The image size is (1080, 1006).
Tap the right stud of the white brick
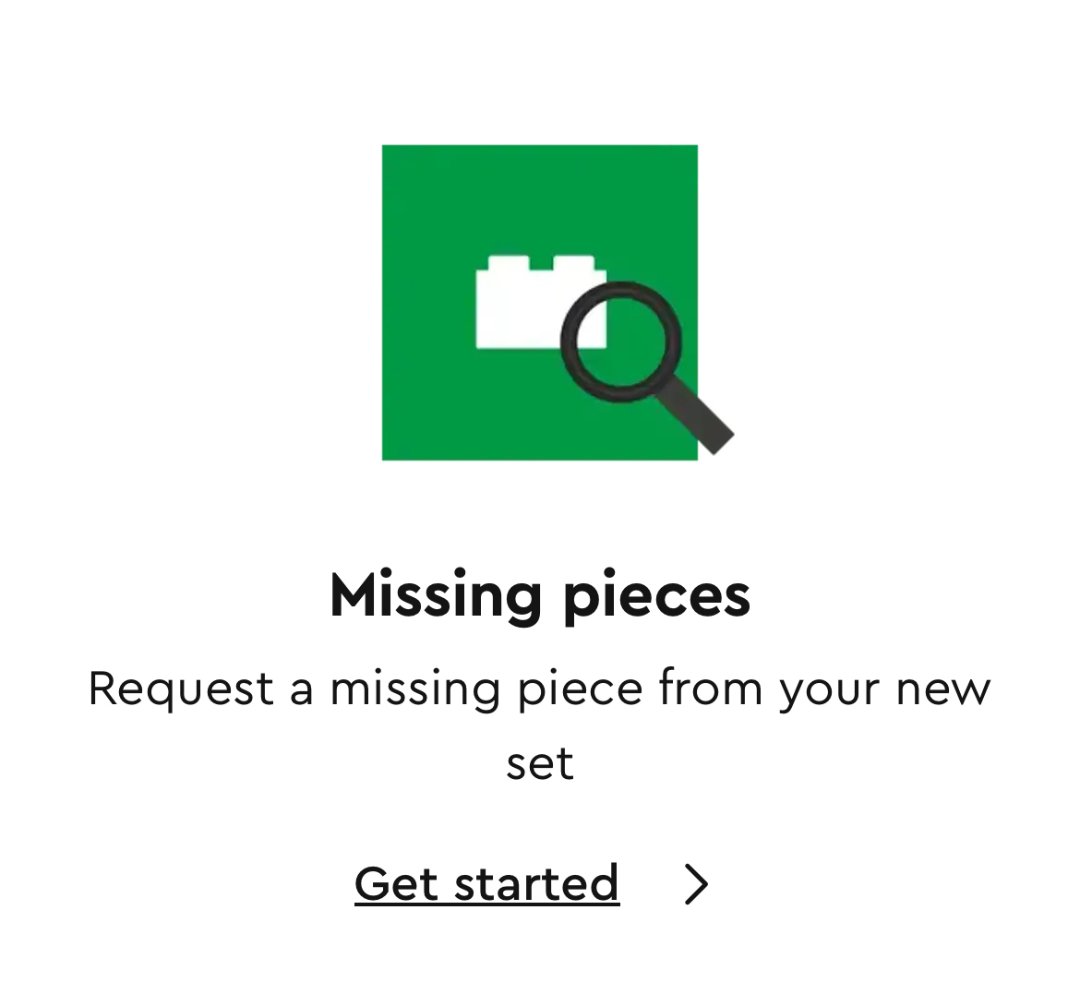(570, 264)
